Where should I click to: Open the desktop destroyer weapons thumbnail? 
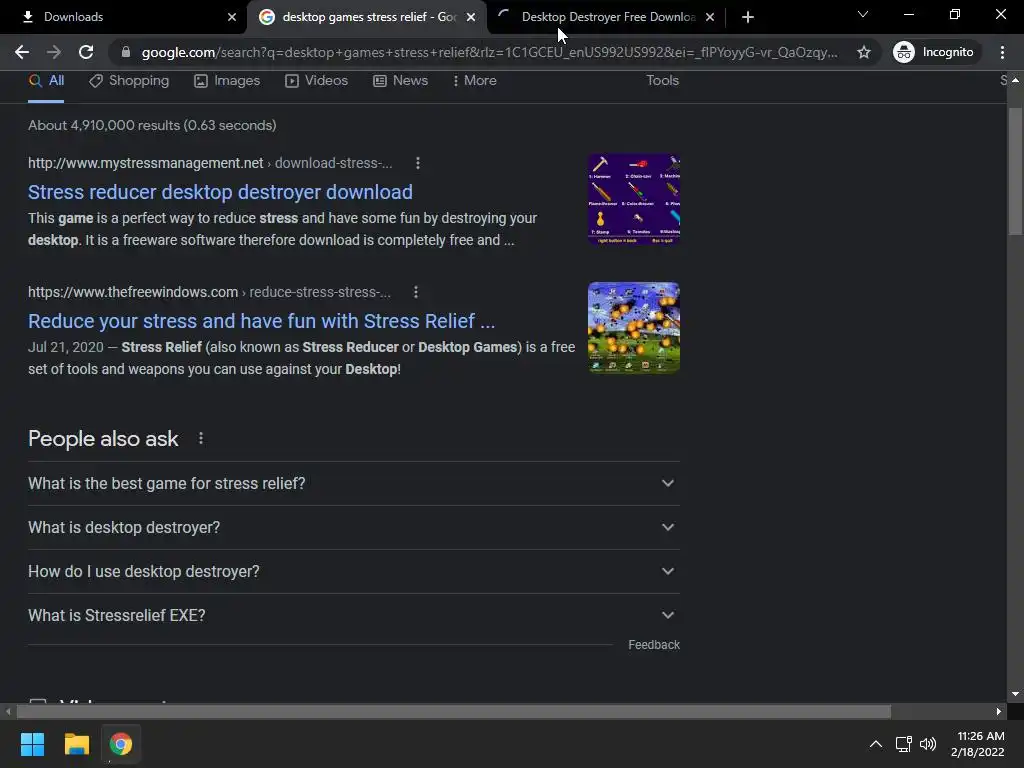[x=633, y=199]
